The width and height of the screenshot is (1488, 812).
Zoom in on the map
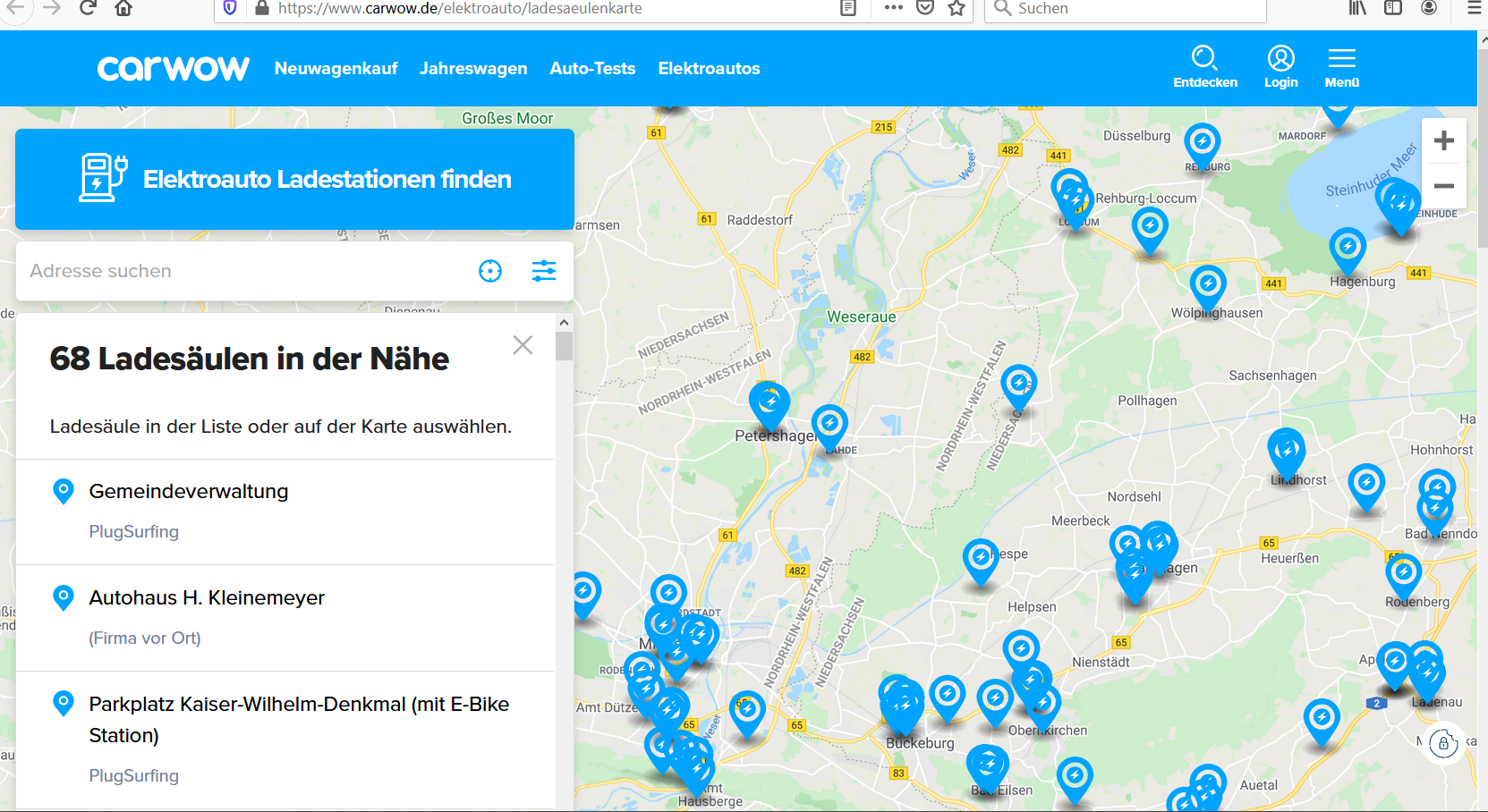click(x=1443, y=140)
